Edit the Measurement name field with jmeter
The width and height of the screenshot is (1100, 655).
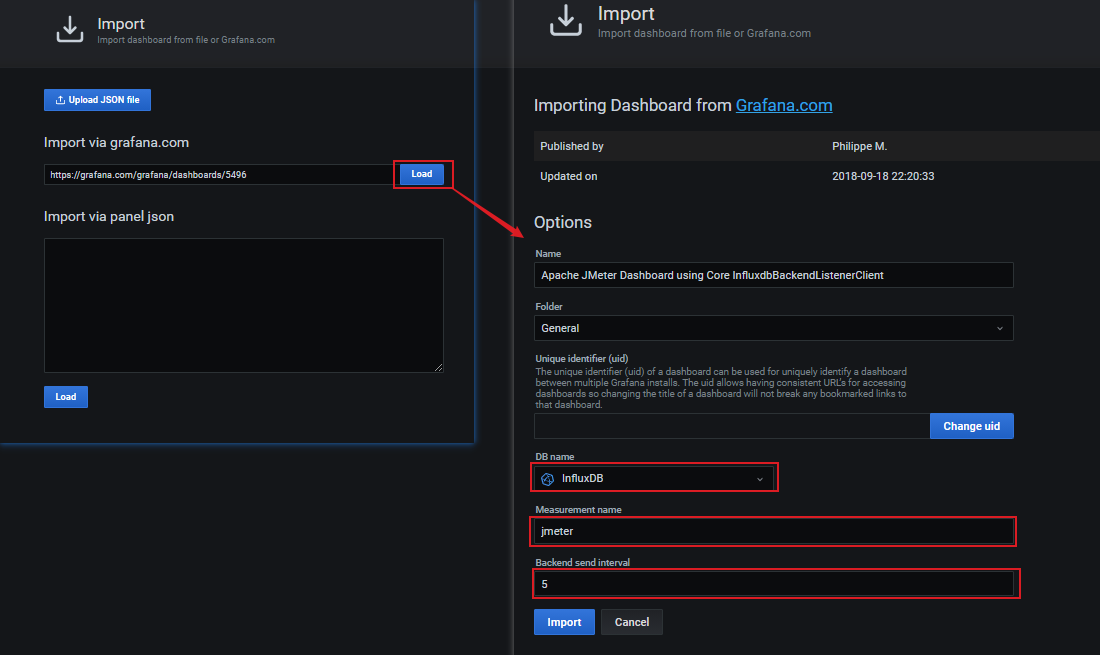pyautogui.click(x=773, y=531)
